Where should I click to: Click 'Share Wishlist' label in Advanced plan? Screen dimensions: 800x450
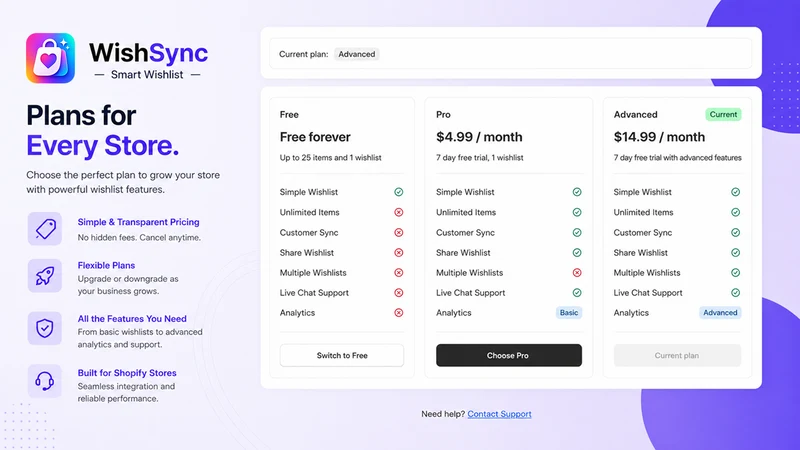640,253
